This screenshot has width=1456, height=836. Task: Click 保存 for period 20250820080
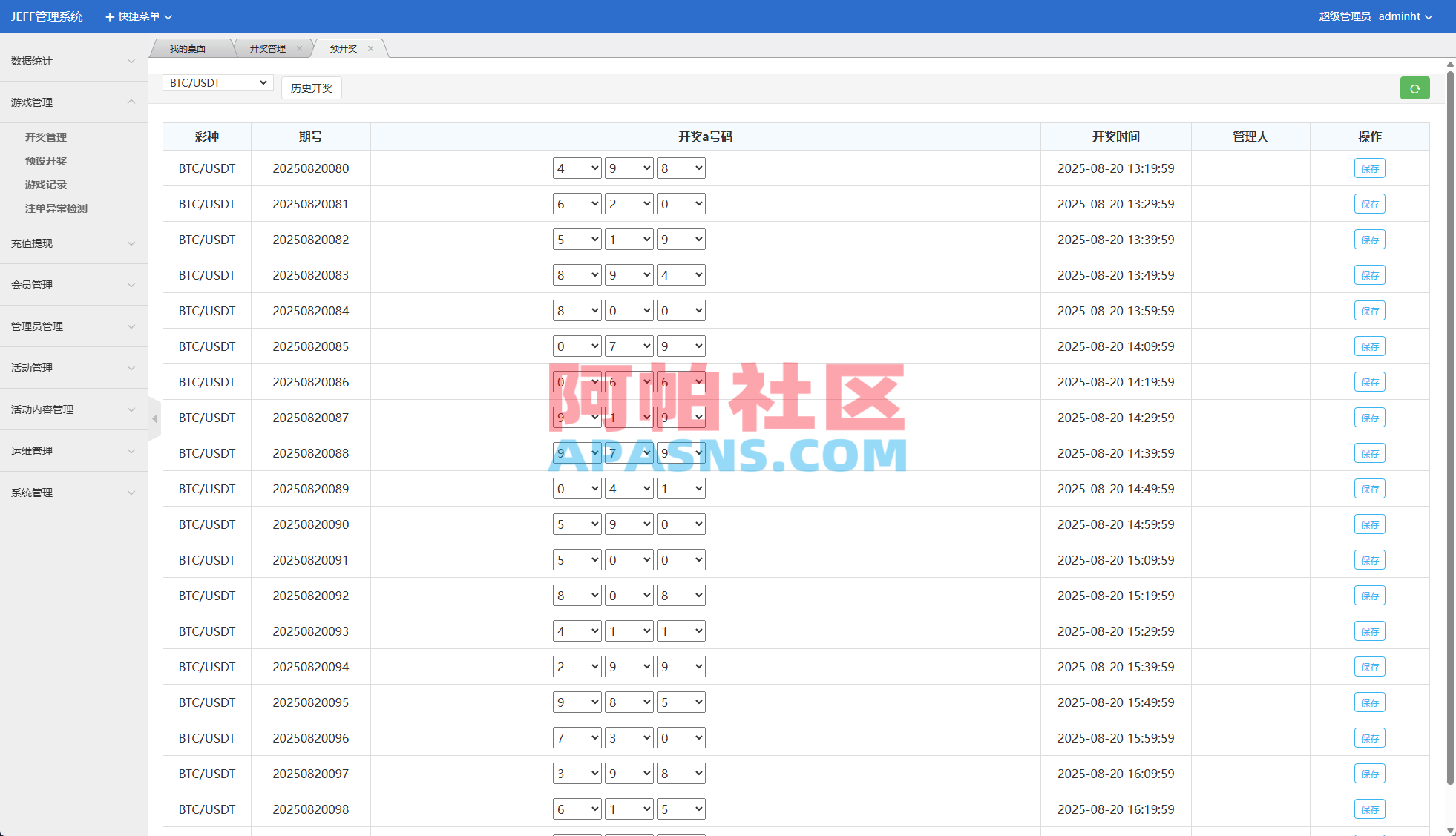[x=1369, y=168]
